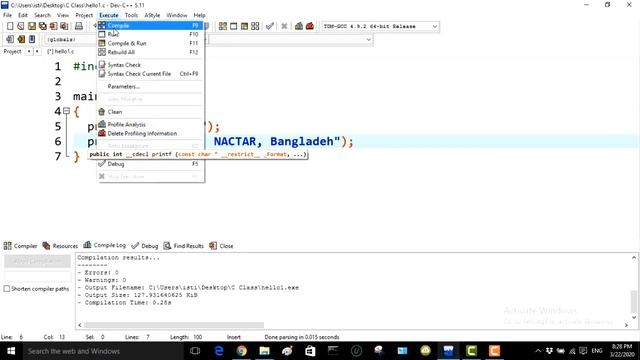Select Run in the Execute menu

tap(150, 34)
